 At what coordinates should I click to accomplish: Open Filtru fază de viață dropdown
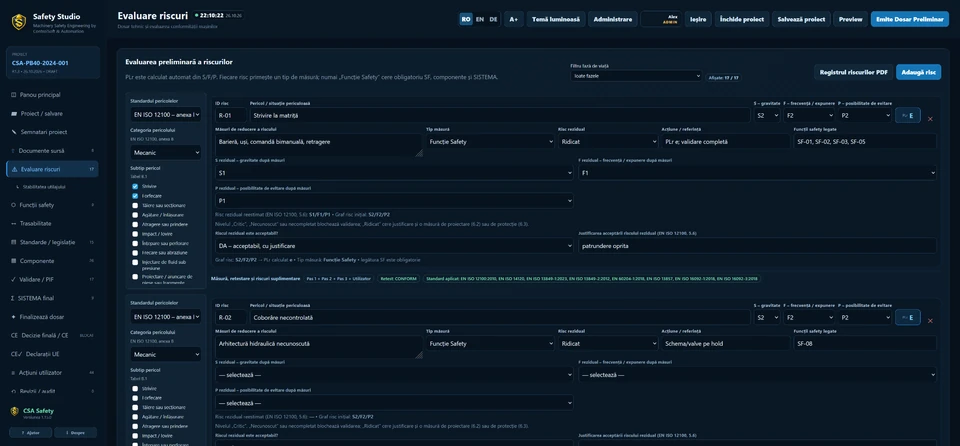[x=636, y=76]
